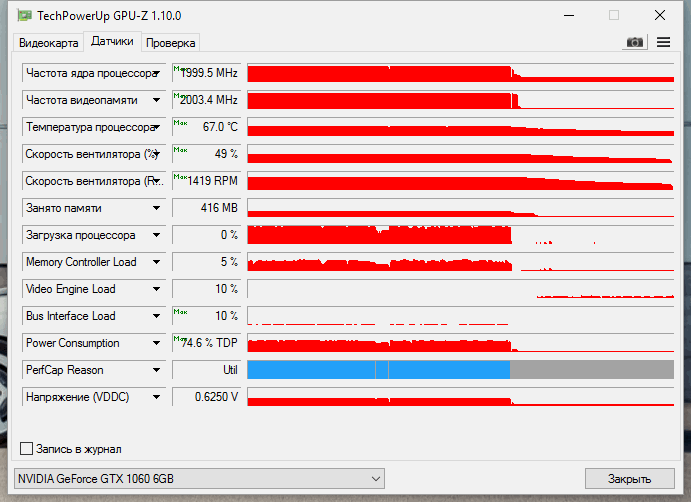Click the 5 % Memory Controller Load value
Screen dimensions: 691x502
click(x=206, y=262)
